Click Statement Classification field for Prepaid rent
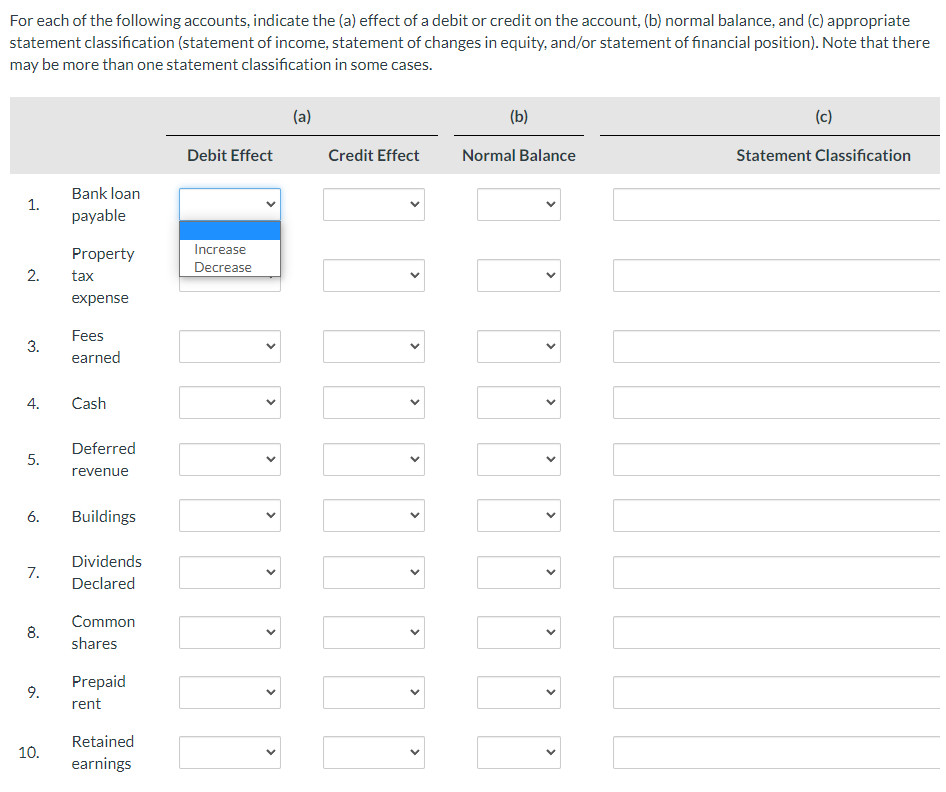946x792 pixels. coord(776,692)
